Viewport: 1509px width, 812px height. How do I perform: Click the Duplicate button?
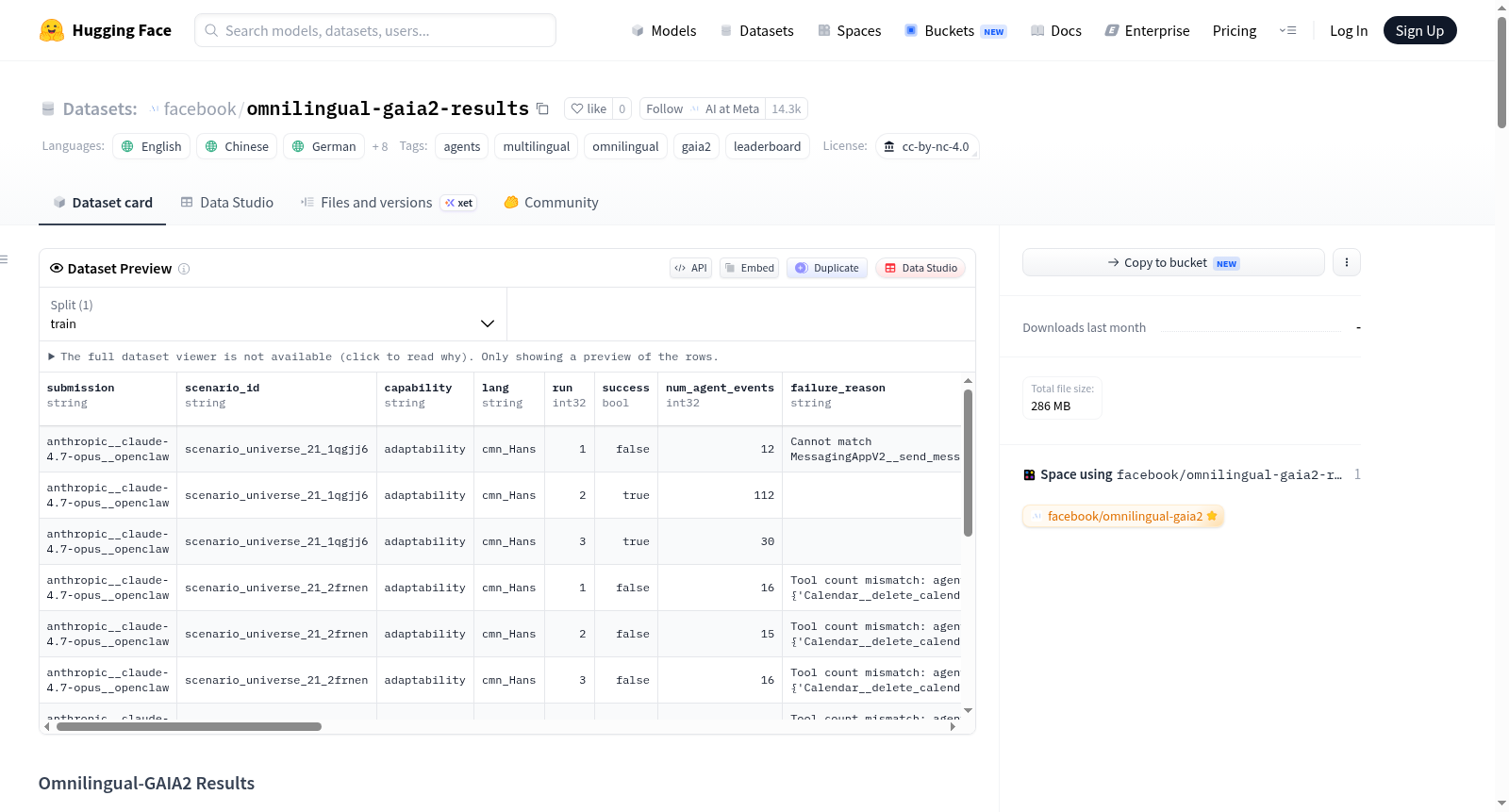(827, 268)
